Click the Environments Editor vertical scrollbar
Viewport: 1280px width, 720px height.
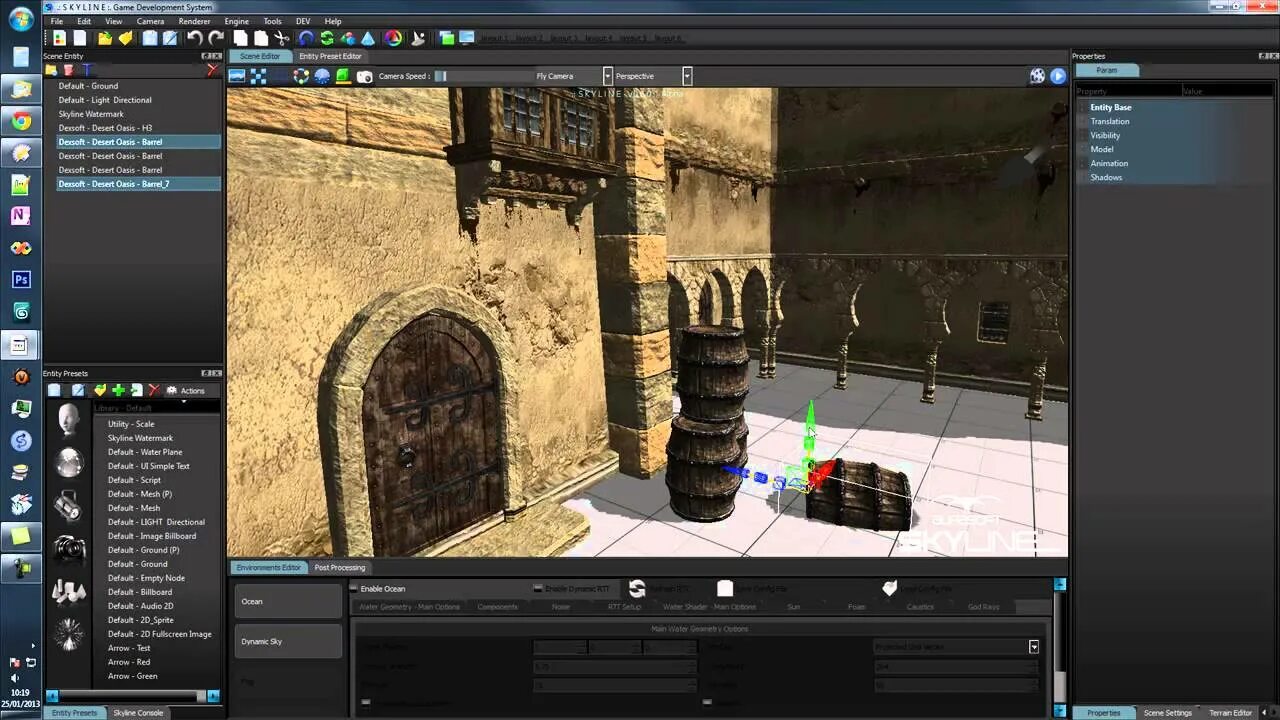coord(1060,647)
